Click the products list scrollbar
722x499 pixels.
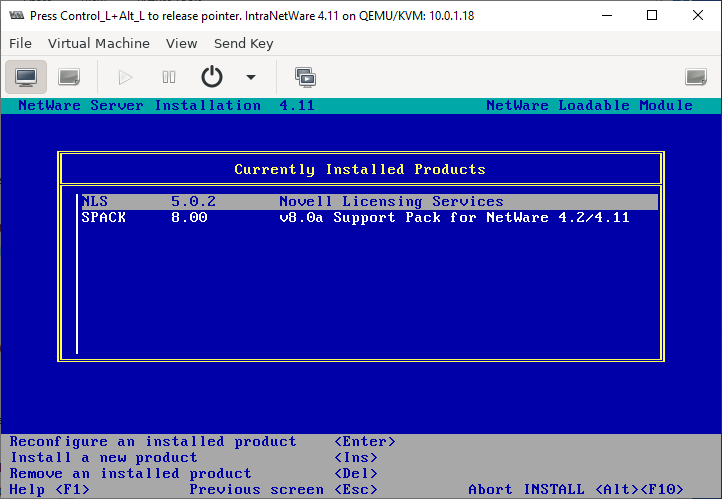pos(77,274)
